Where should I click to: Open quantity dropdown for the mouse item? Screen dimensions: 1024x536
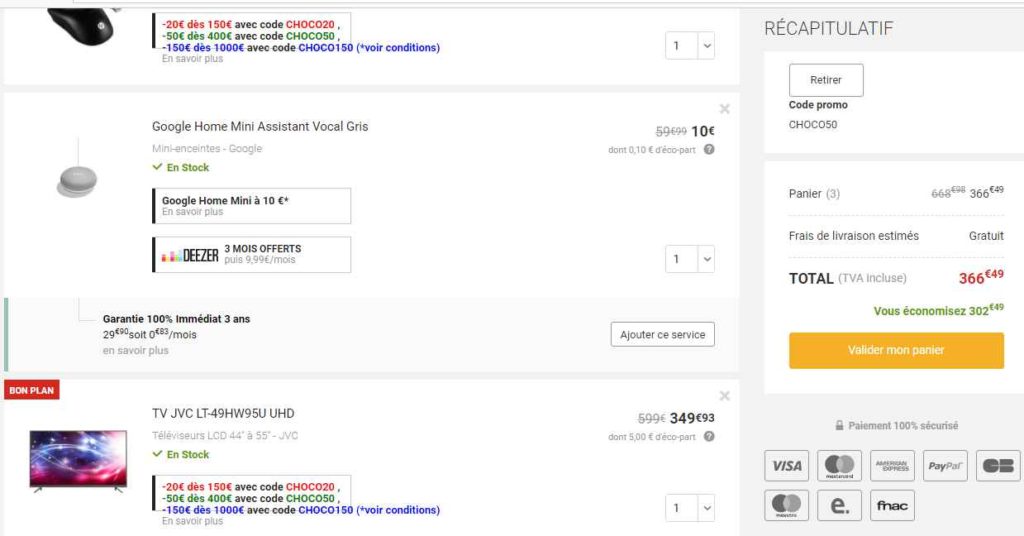690,46
